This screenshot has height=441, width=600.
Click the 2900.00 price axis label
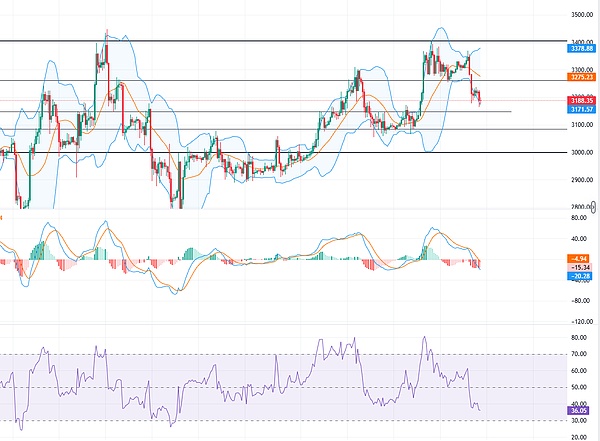(568, 179)
